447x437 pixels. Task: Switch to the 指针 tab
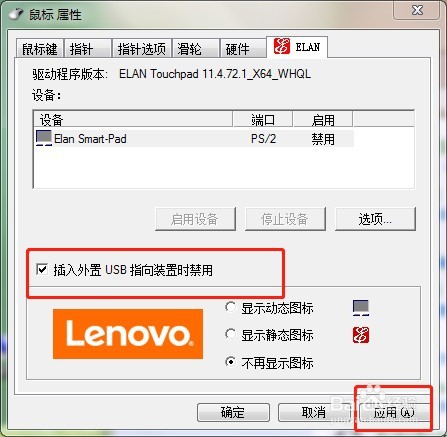[88, 49]
